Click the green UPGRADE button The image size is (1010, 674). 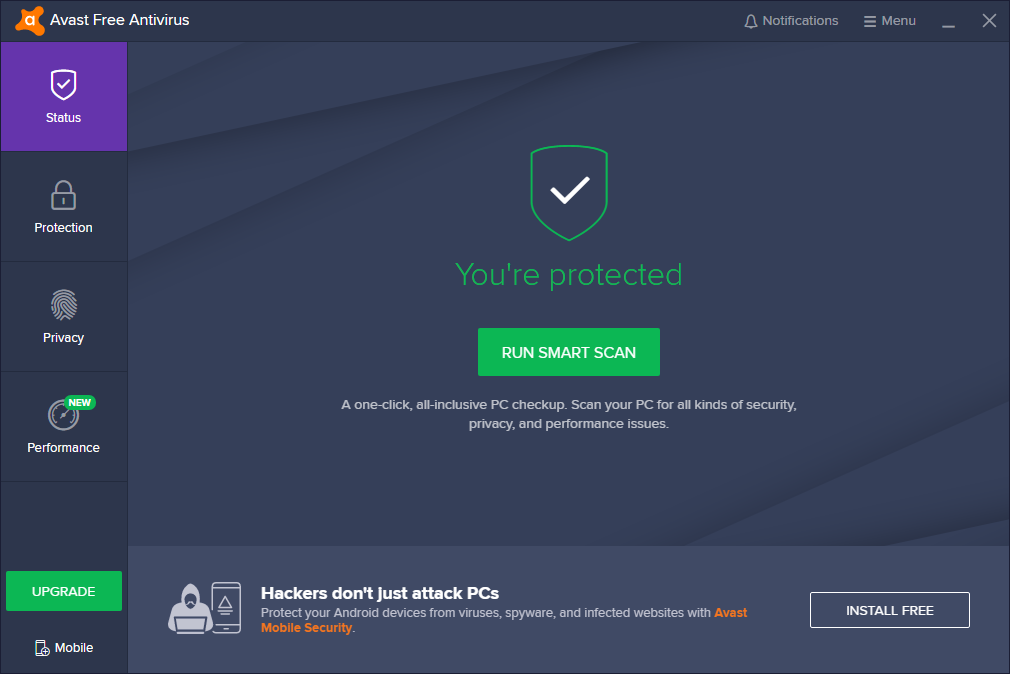coord(64,591)
